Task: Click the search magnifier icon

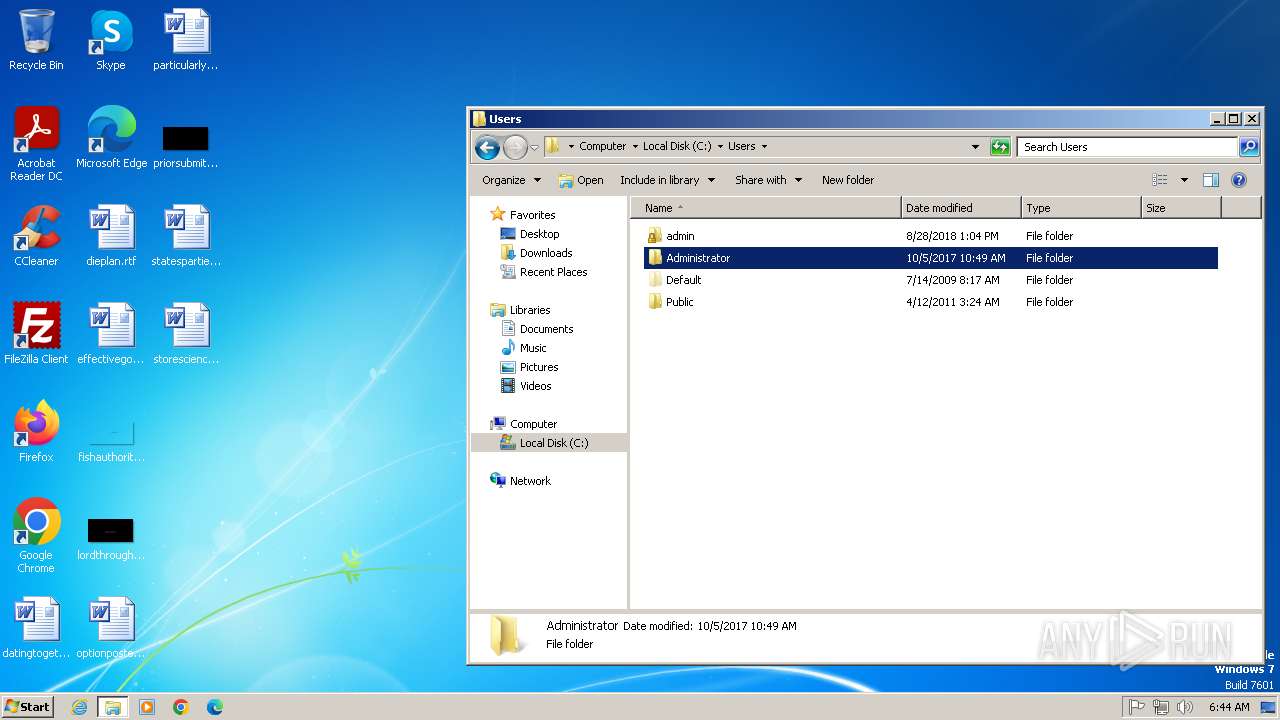Action: [1248, 147]
